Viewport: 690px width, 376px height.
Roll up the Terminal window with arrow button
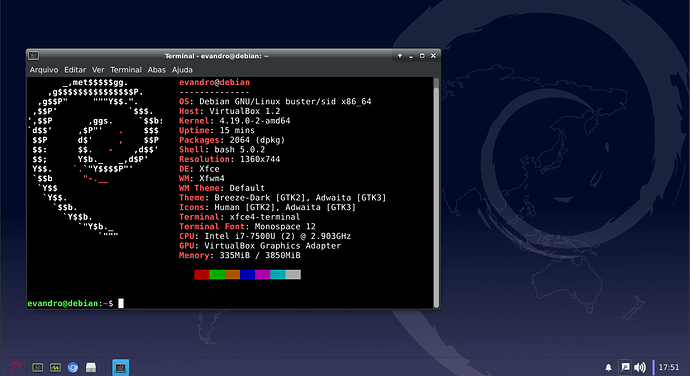tap(400, 56)
